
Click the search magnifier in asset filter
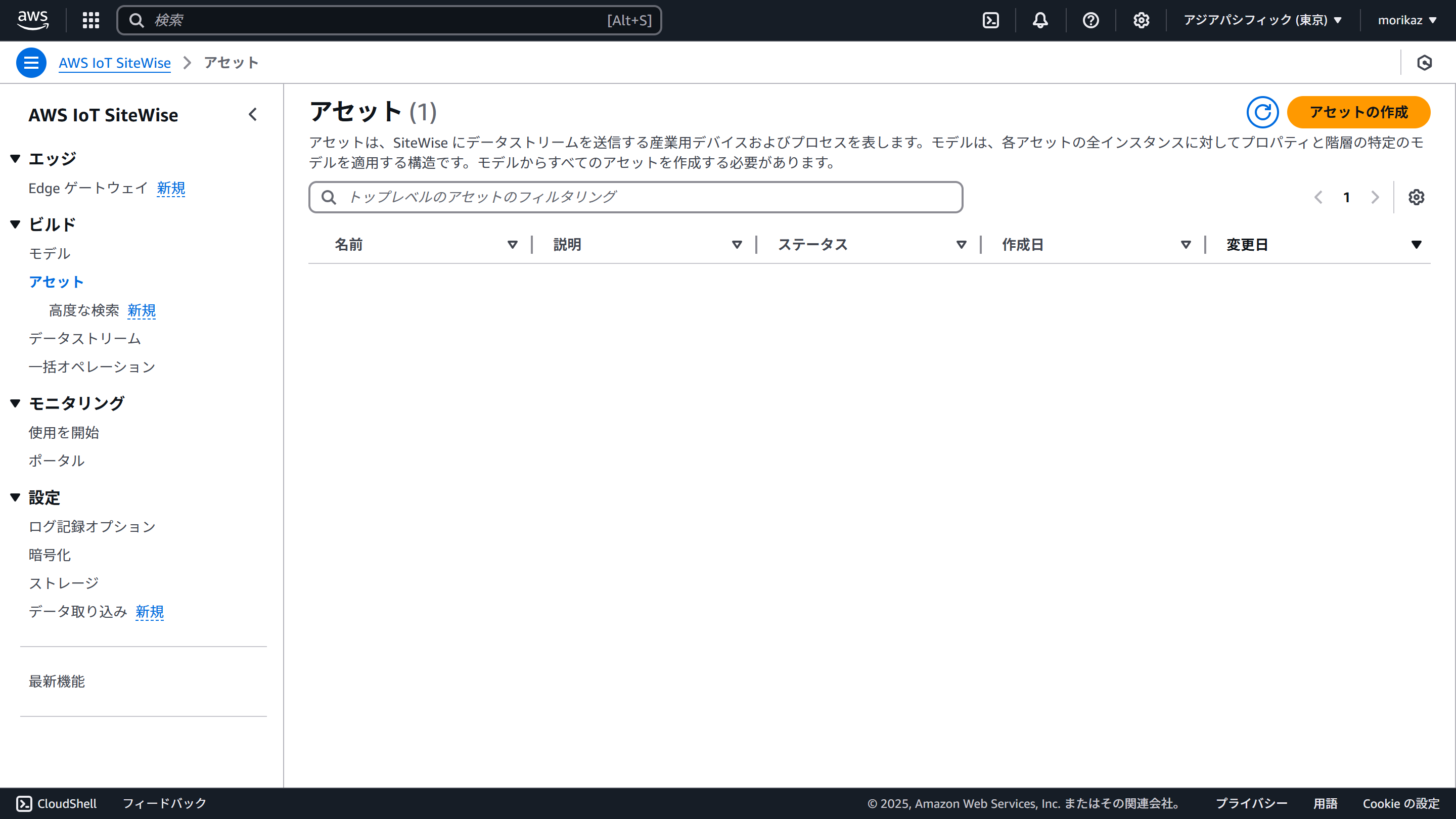[x=329, y=197]
